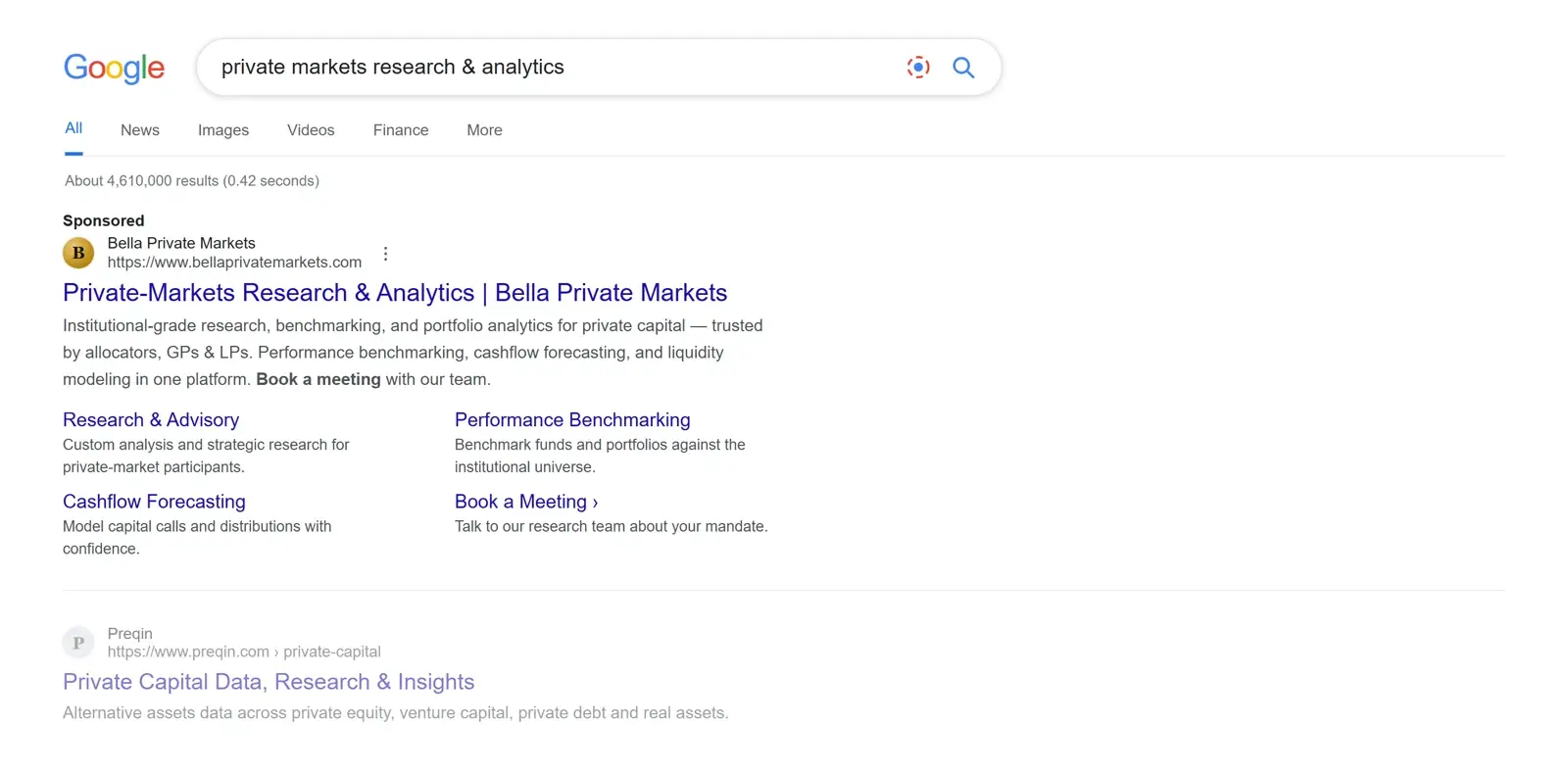
Task: Follow the Book a Meeting sitelink
Action: [x=526, y=502]
